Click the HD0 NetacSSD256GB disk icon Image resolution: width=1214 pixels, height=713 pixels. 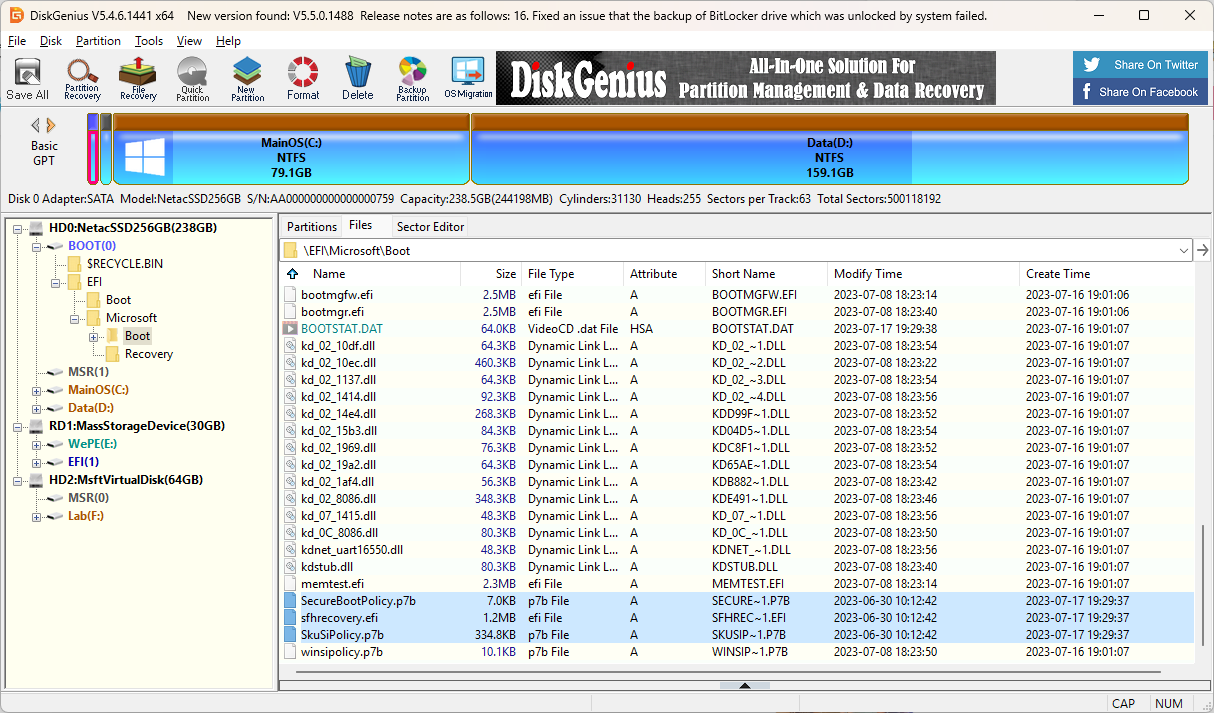pyautogui.click(x=37, y=228)
